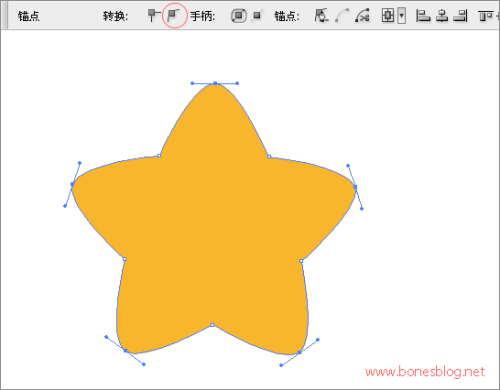Apply horizontal align left
Screen dimensions: 500x390
(x=423, y=16)
